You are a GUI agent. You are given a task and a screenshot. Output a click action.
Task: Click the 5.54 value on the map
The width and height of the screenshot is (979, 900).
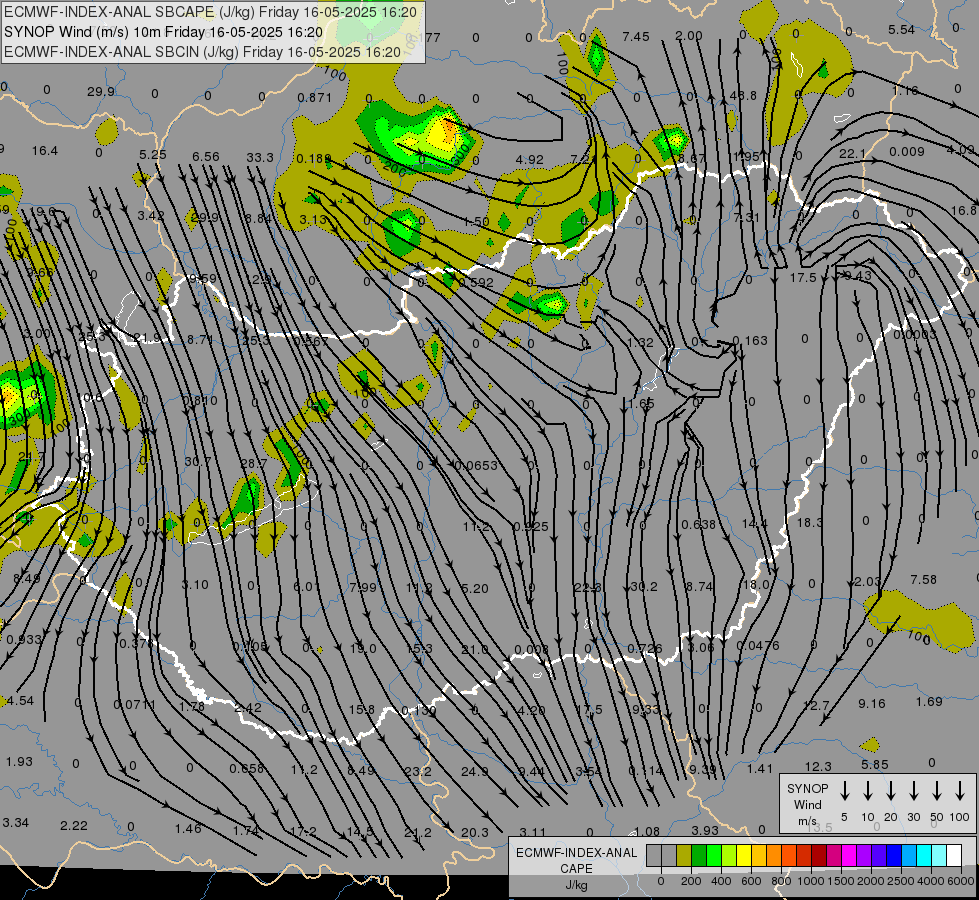tap(901, 29)
